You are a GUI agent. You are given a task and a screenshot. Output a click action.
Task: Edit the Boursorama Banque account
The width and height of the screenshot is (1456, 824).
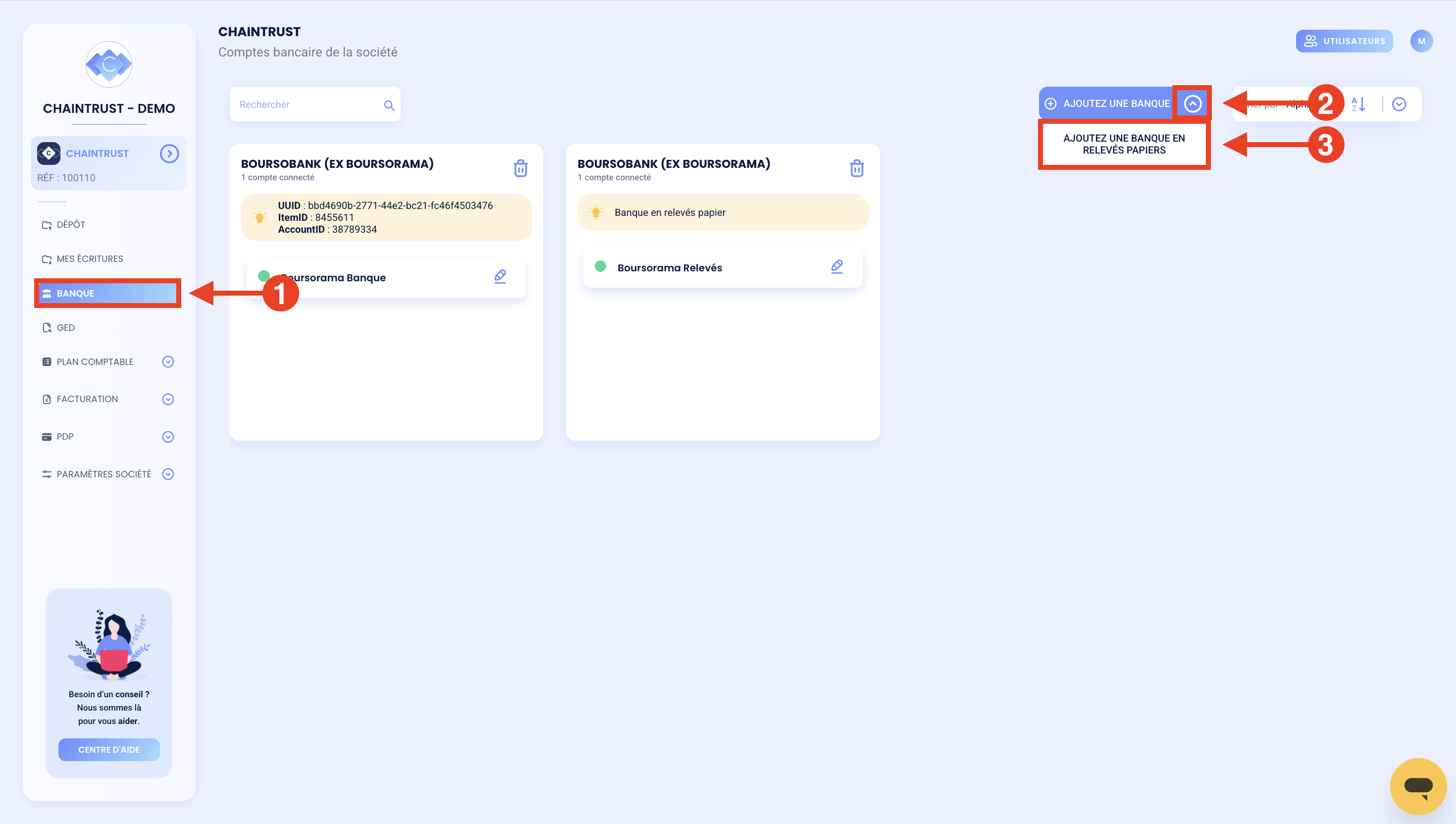pos(500,277)
